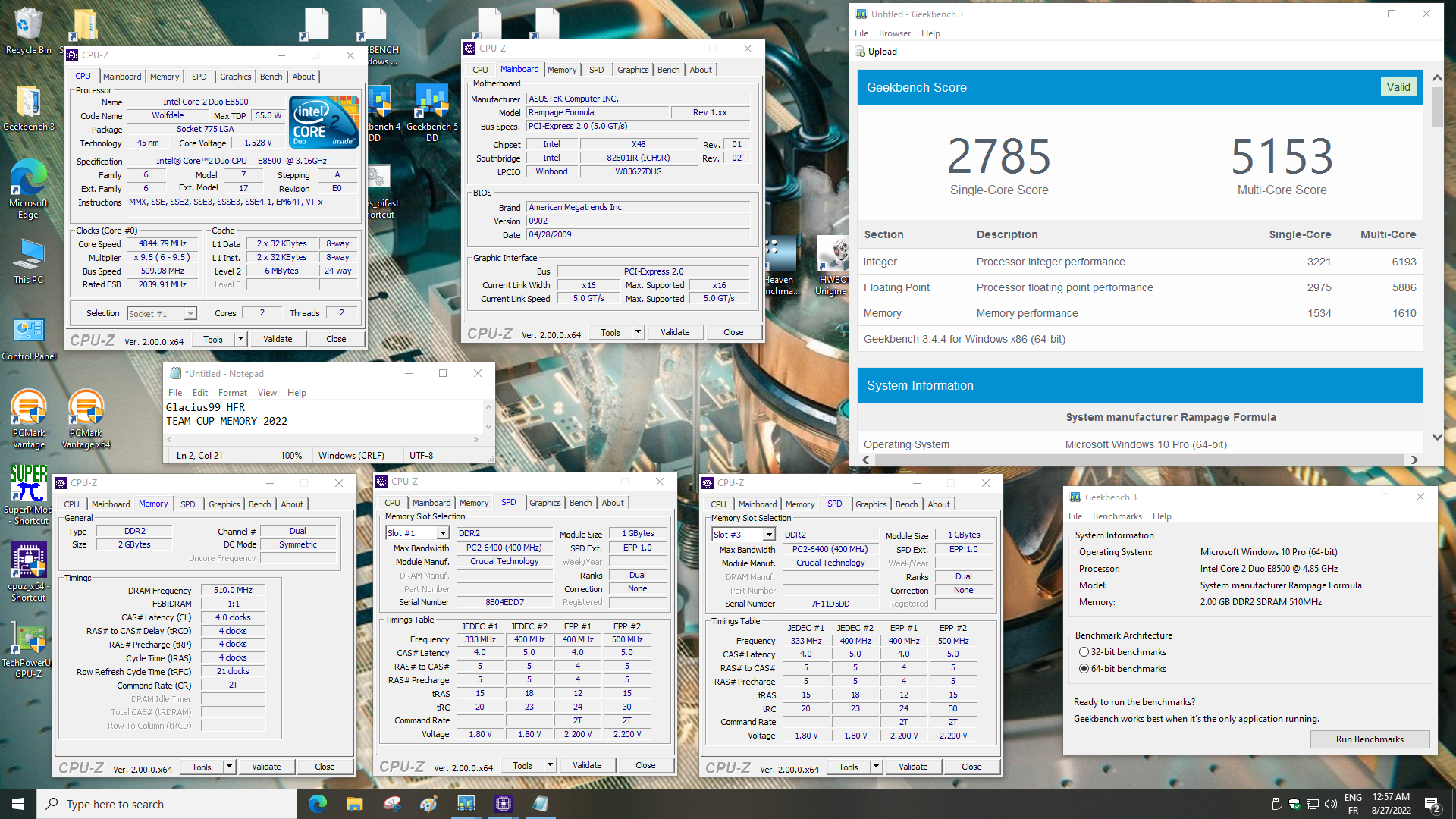Viewport: 1456px width, 819px height.
Task: Open SuperPiMod shortcut on desktop
Action: pyautogui.click(x=28, y=494)
